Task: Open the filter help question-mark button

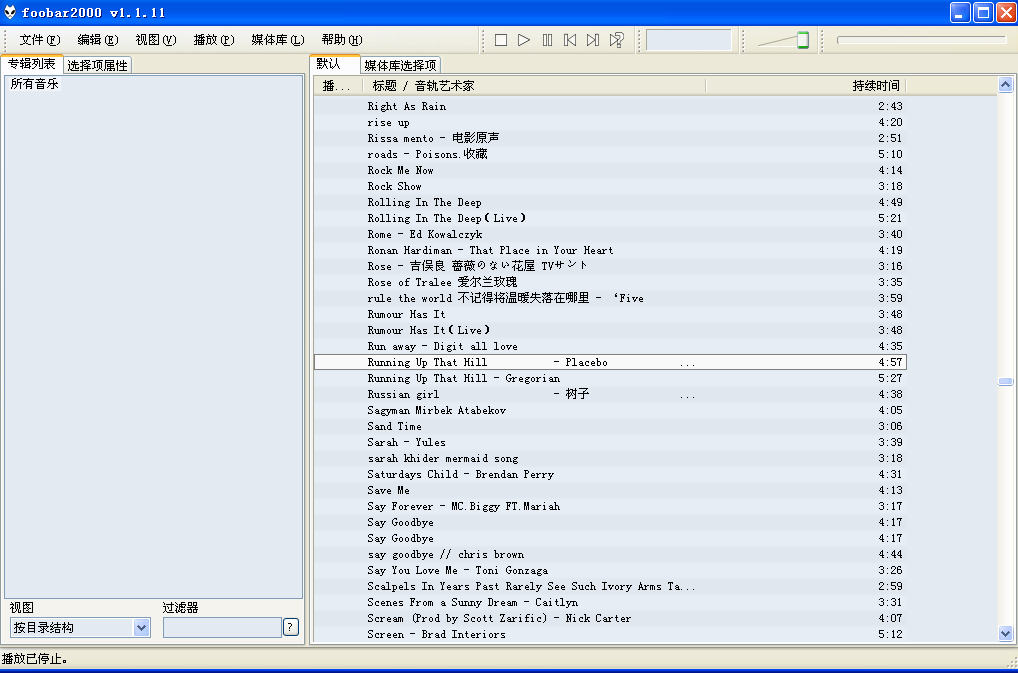Action: point(291,627)
